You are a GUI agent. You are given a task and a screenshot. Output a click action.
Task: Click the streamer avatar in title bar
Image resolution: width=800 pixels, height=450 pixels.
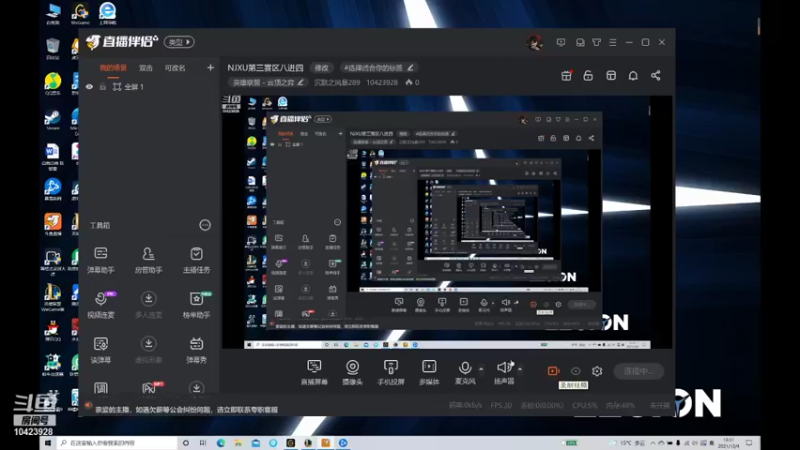coord(534,42)
